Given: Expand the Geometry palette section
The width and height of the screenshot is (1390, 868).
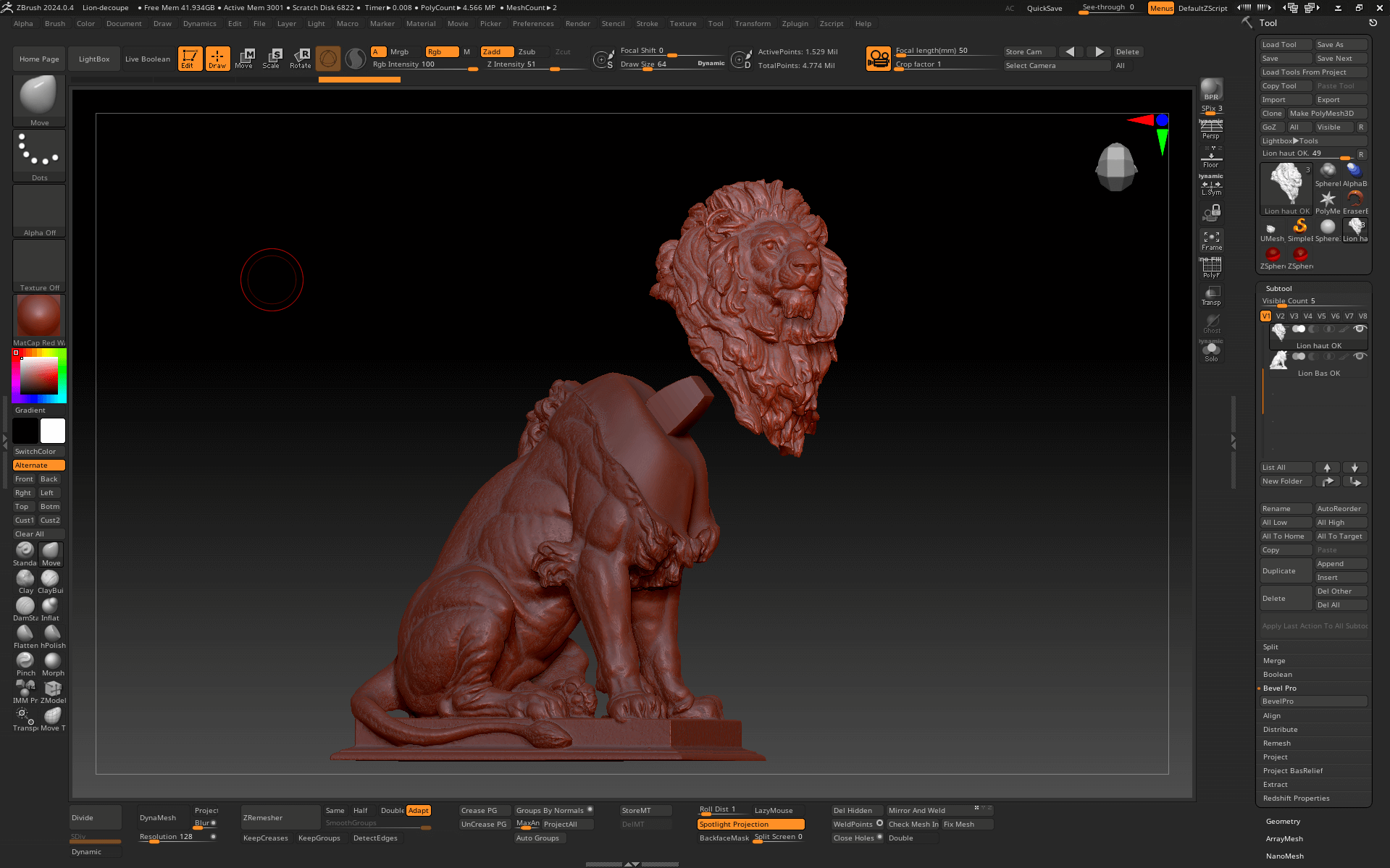Looking at the screenshot, I should tap(1283, 821).
